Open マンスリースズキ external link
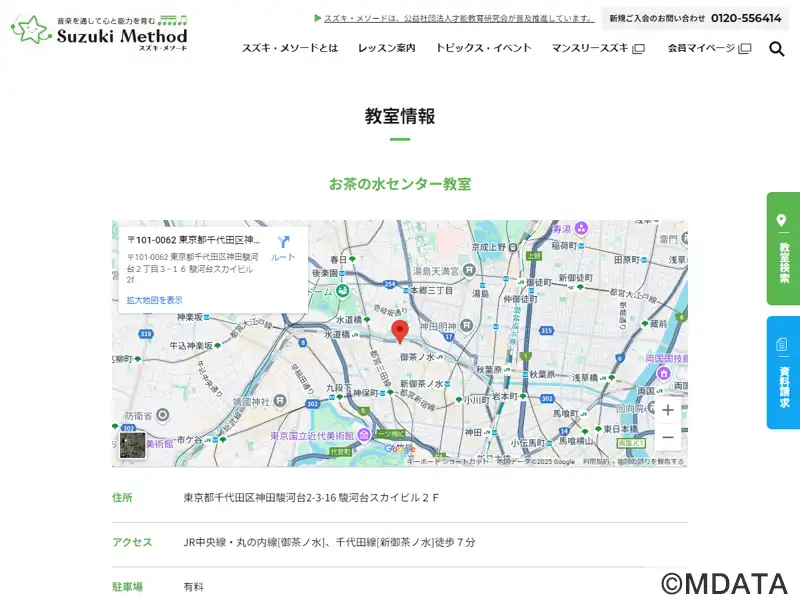This screenshot has height=600, width=800. click(x=598, y=48)
